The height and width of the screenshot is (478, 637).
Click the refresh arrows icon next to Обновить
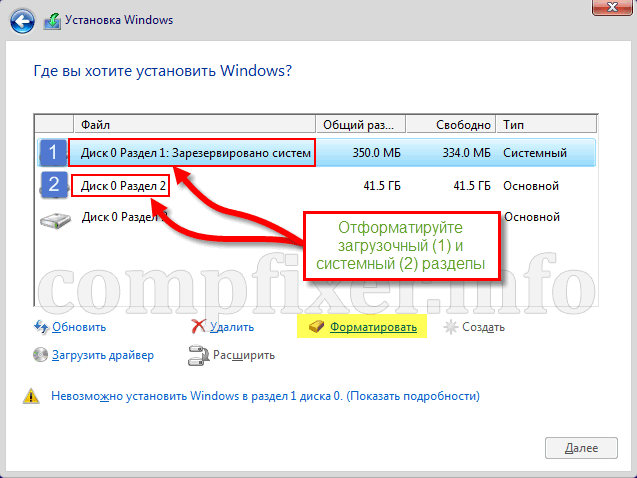[41, 327]
